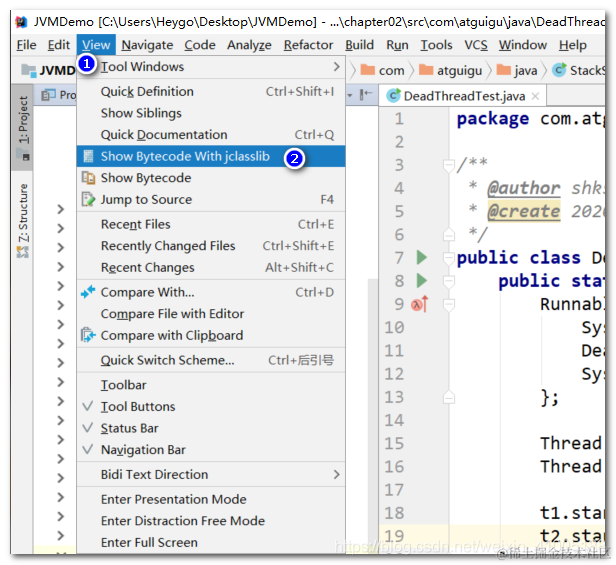Open the VCS menu

tap(476, 45)
